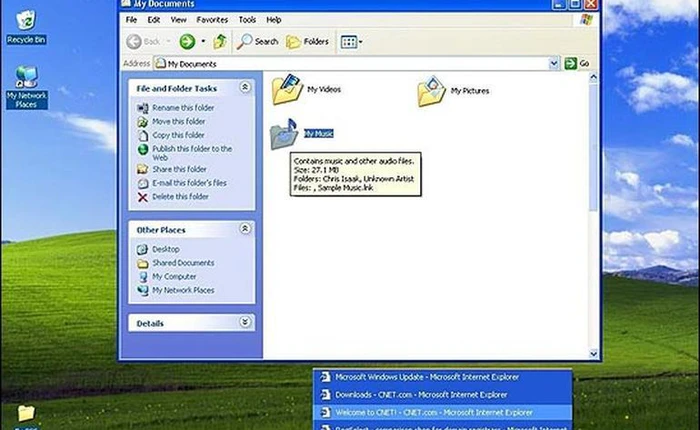
Task: Click the Desktop icon in Other Places
Action: coord(142,249)
